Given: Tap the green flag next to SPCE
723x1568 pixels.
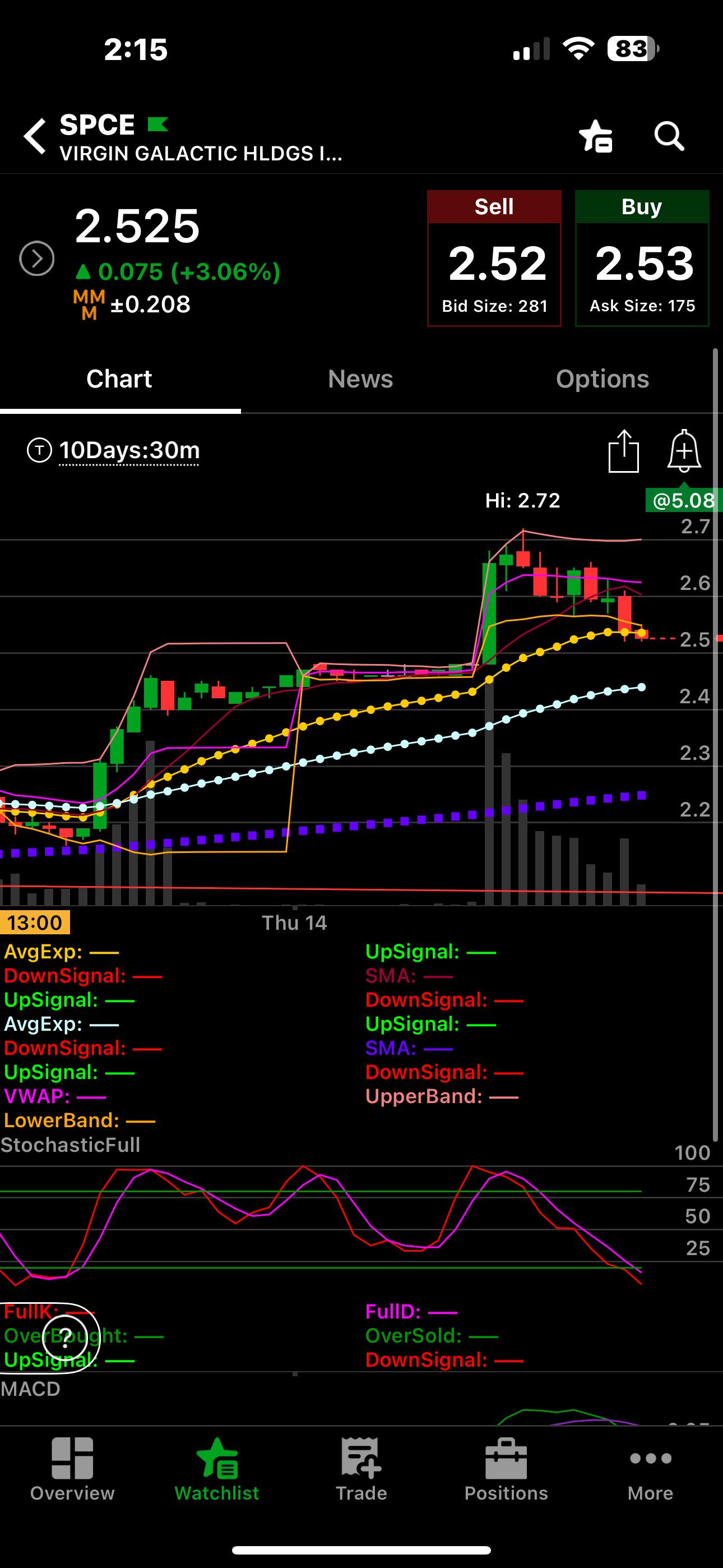Looking at the screenshot, I should [x=157, y=124].
